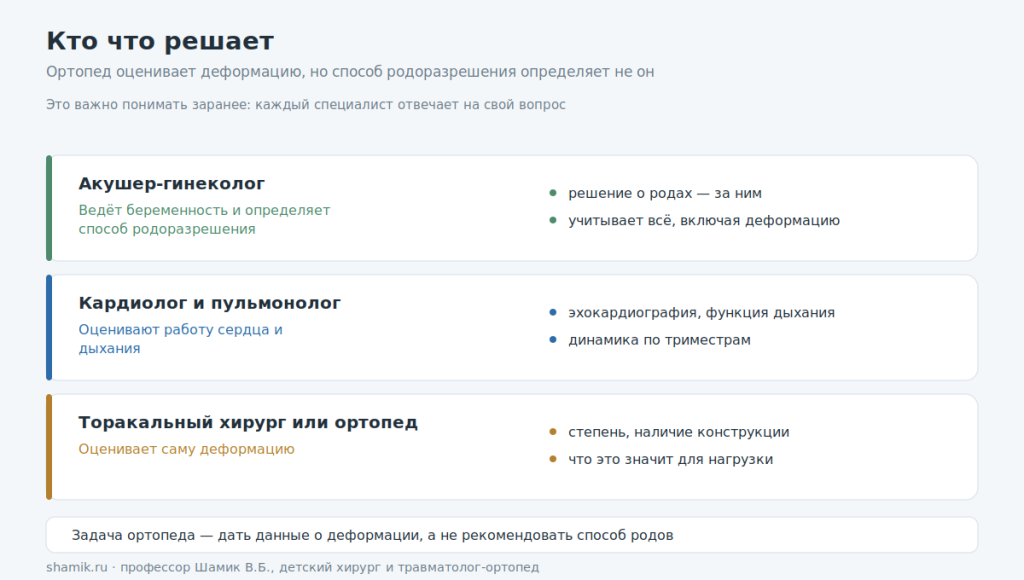Click the text 'Ведёт беременность и определяет способ родоразрешения'
Image resolution: width=1024 pixels, height=580 pixels.
point(204,219)
